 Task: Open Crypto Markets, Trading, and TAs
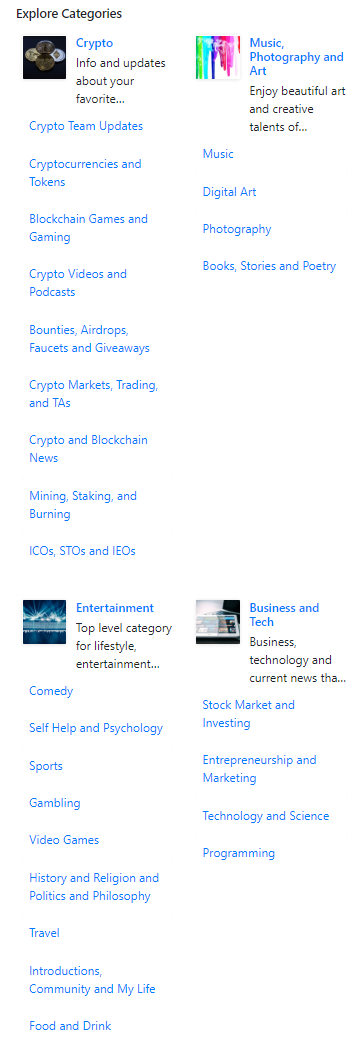click(94, 394)
